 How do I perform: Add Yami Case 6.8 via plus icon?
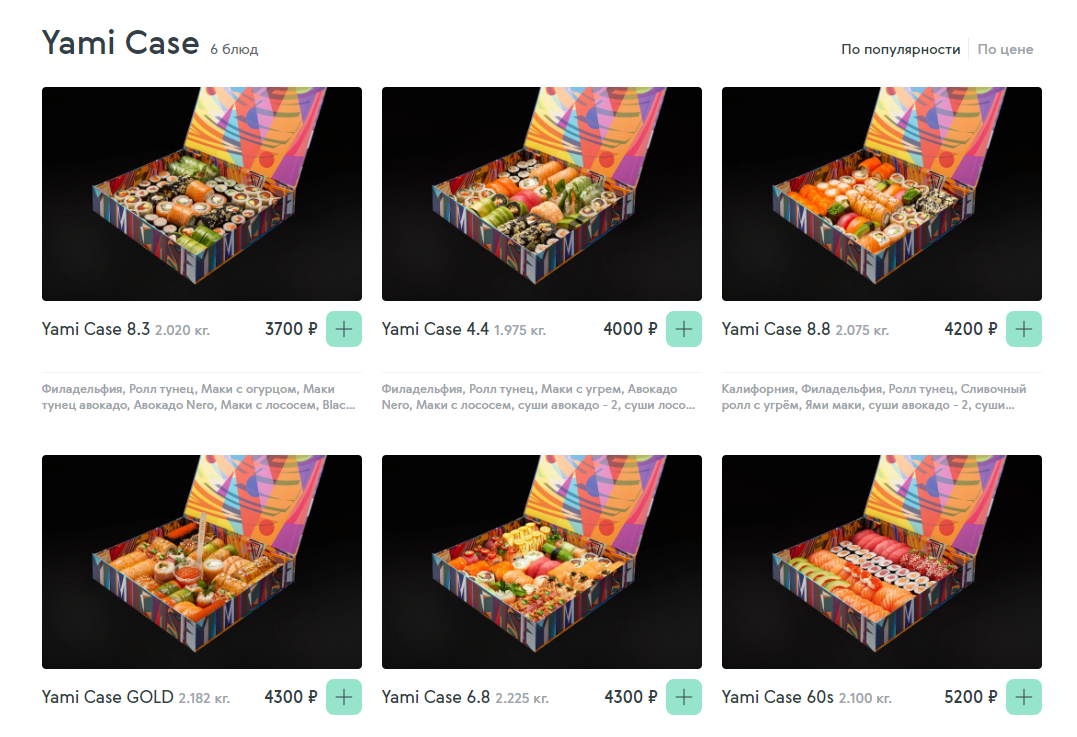[x=683, y=697]
